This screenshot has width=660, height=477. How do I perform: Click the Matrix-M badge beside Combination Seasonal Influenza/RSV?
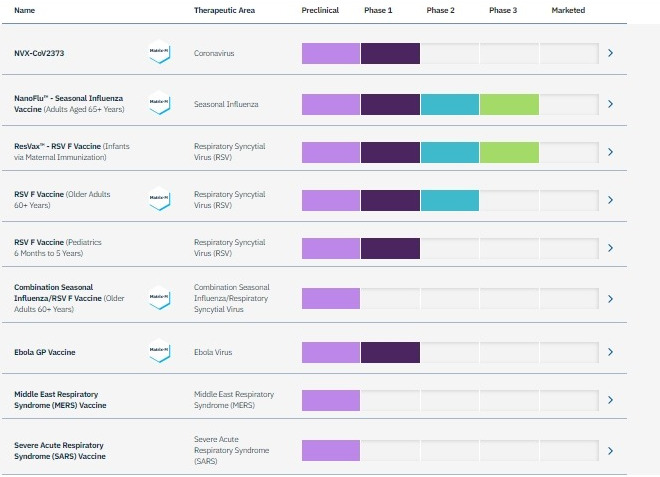tap(160, 298)
